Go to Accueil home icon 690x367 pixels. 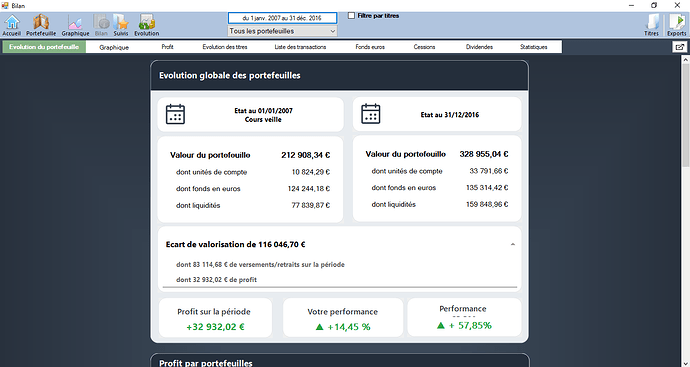(x=12, y=25)
